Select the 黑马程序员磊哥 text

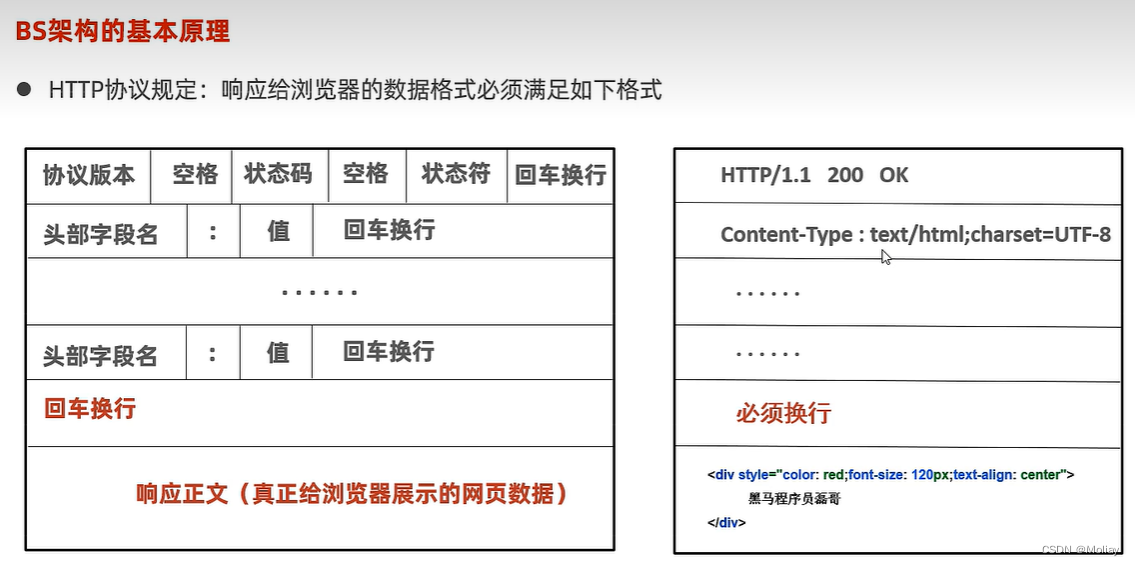click(795, 499)
